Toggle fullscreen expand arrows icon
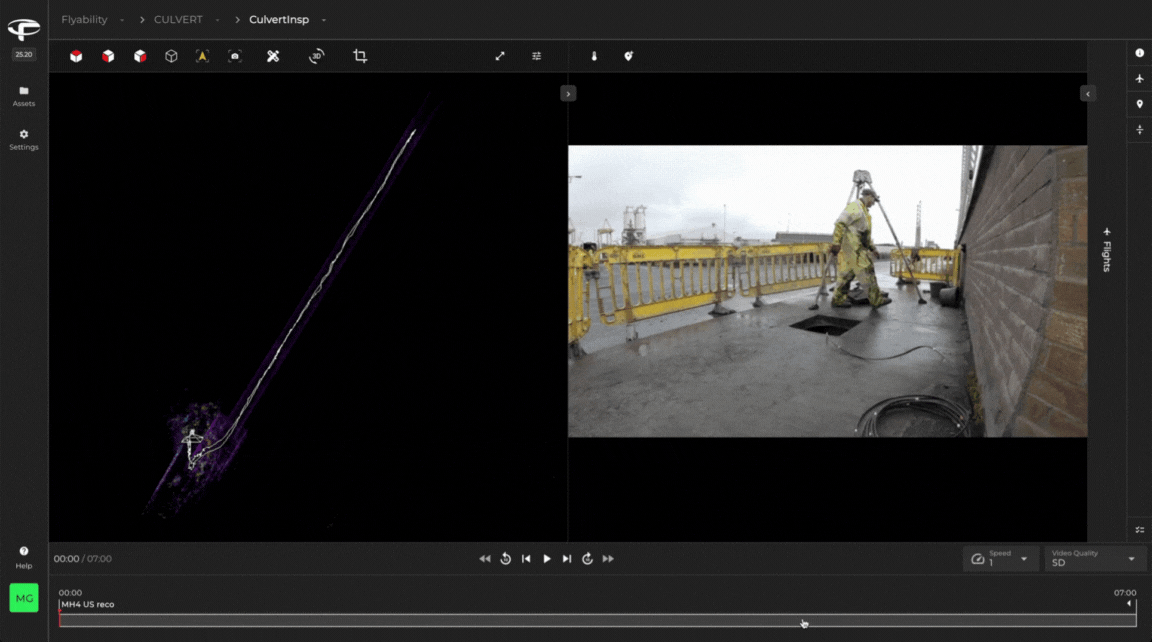 (500, 56)
